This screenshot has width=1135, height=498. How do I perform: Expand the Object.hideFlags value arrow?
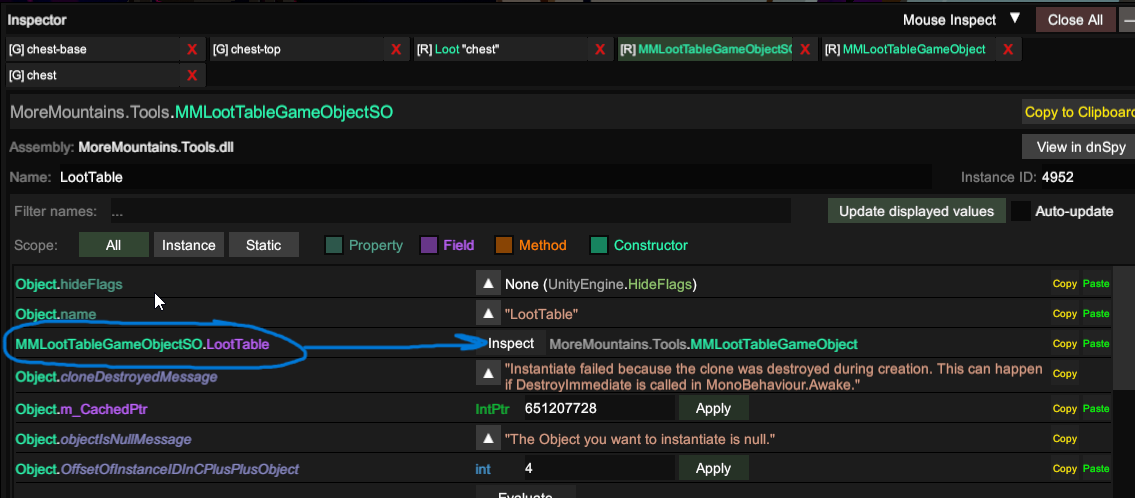488,283
